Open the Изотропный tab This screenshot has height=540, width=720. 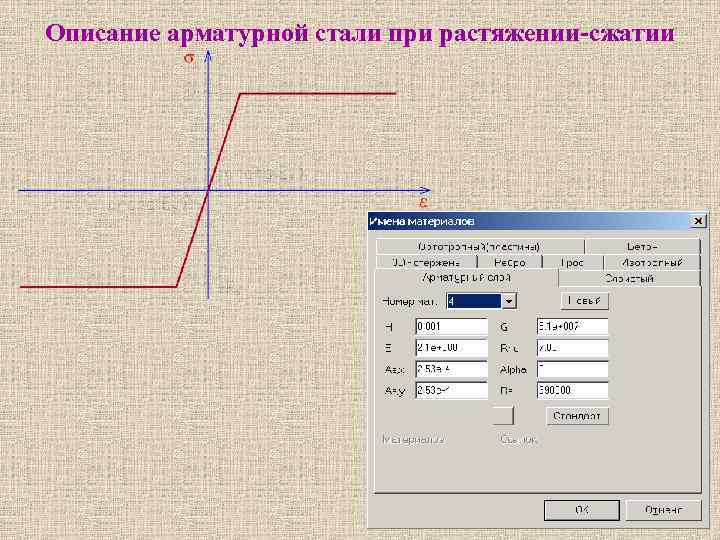tap(652, 263)
